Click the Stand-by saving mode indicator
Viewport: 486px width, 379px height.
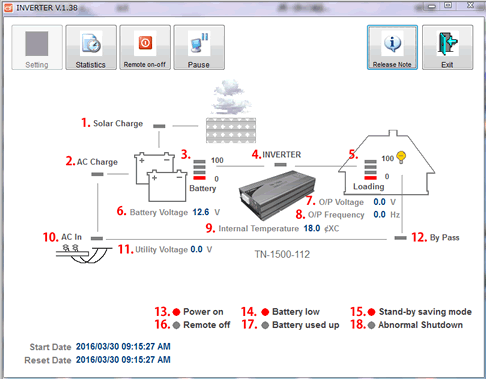click(x=371, y=312)
